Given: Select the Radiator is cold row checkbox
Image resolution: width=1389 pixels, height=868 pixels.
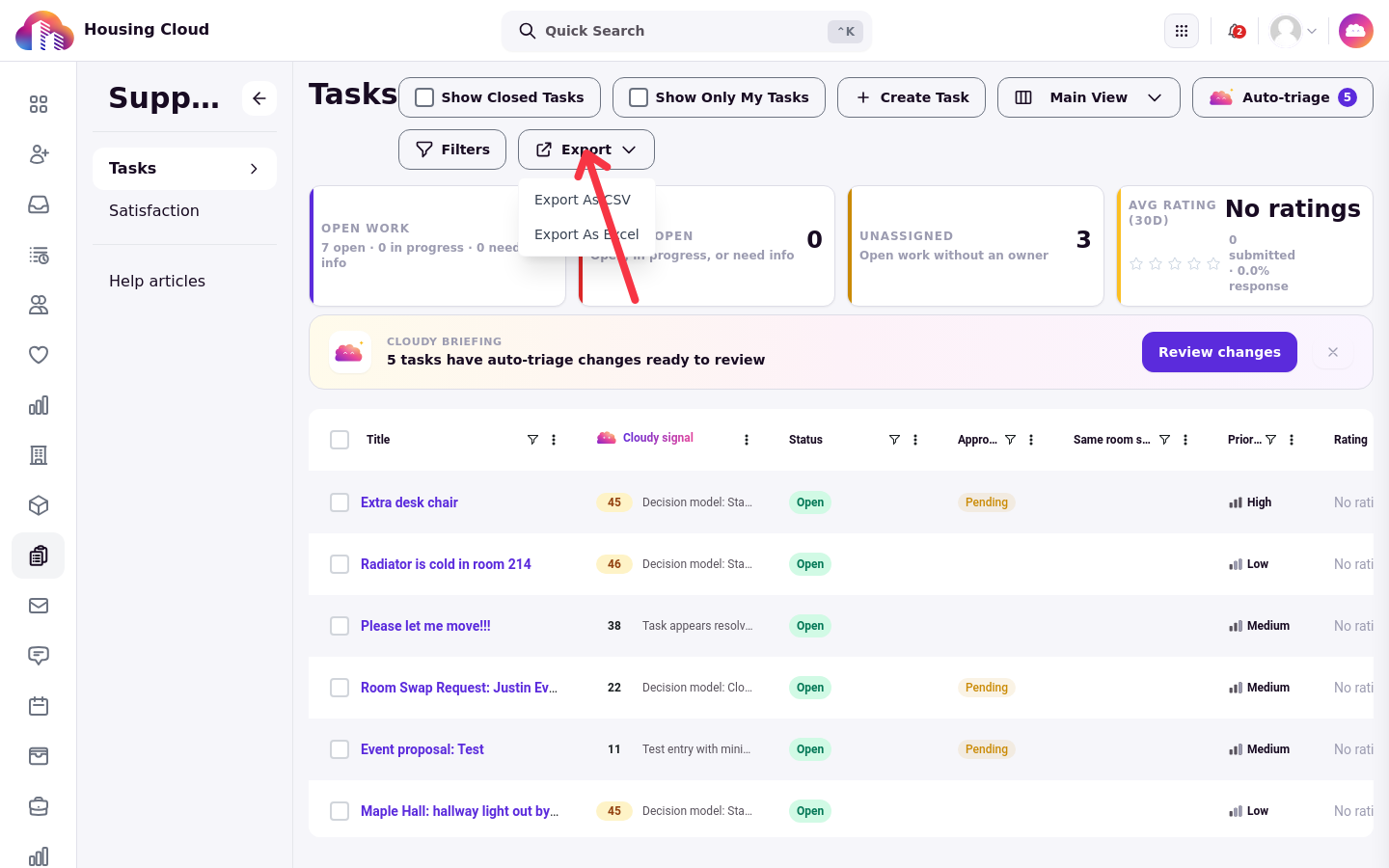Looking at the screenshot, I should click(x=340, y=564).
